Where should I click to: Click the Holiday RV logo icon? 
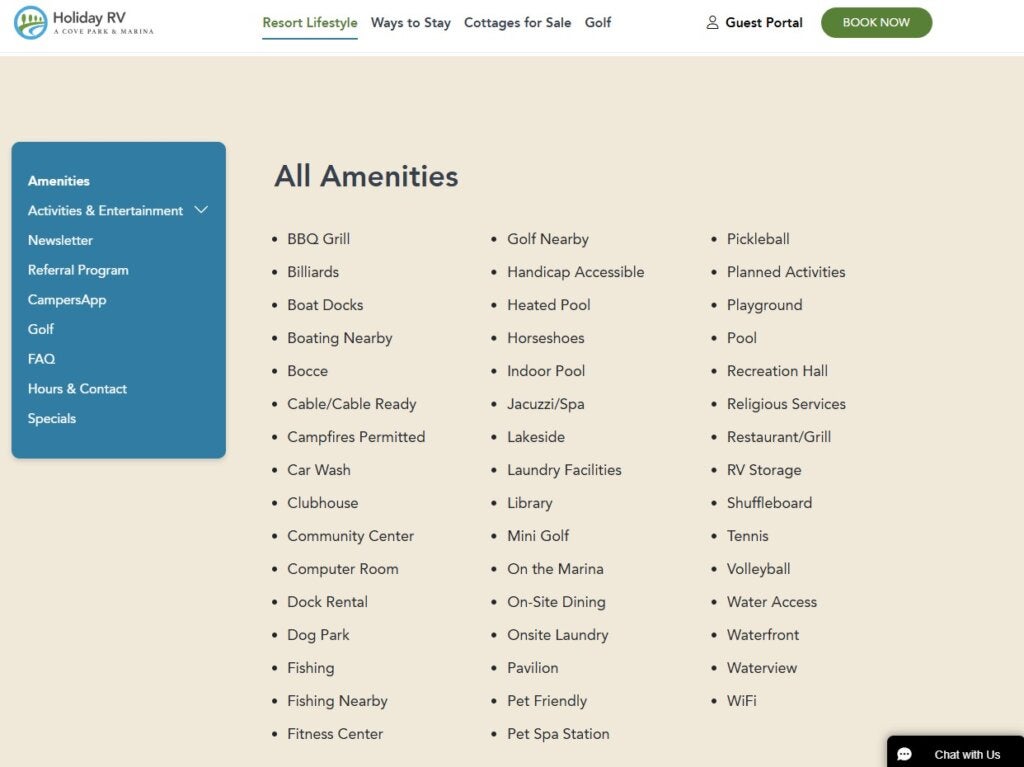[x=30, y=23]
